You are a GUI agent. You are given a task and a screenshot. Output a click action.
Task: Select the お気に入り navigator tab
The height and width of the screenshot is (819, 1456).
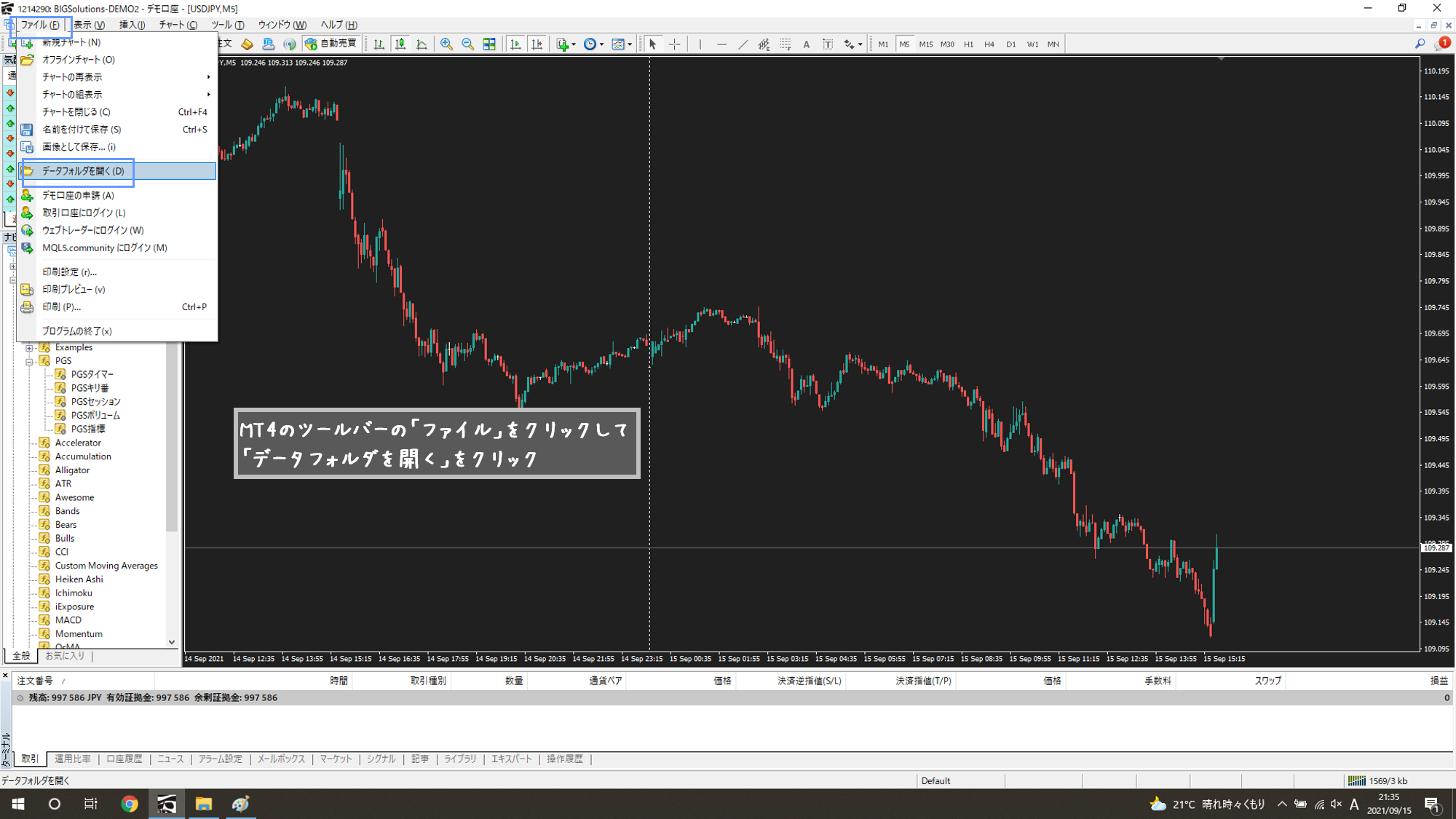[x=65, y=656]
